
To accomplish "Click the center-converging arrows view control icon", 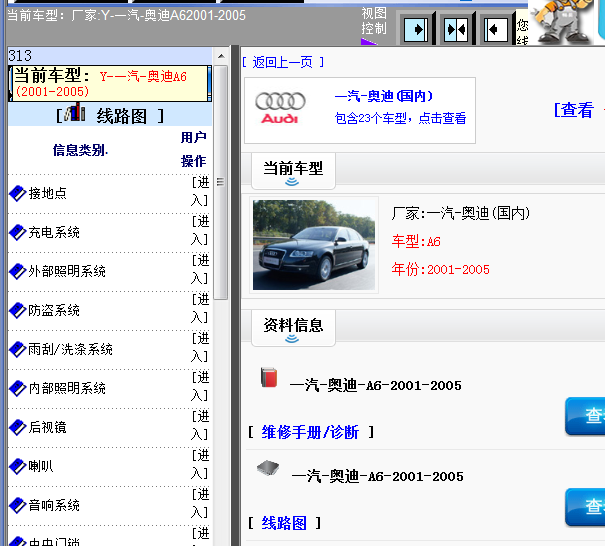I will pos(456,29).
